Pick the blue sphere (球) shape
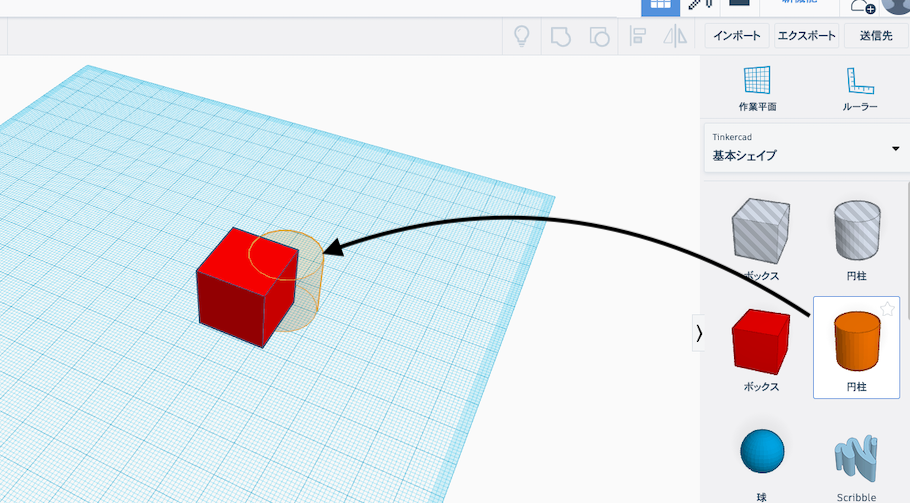 [761, 452]
